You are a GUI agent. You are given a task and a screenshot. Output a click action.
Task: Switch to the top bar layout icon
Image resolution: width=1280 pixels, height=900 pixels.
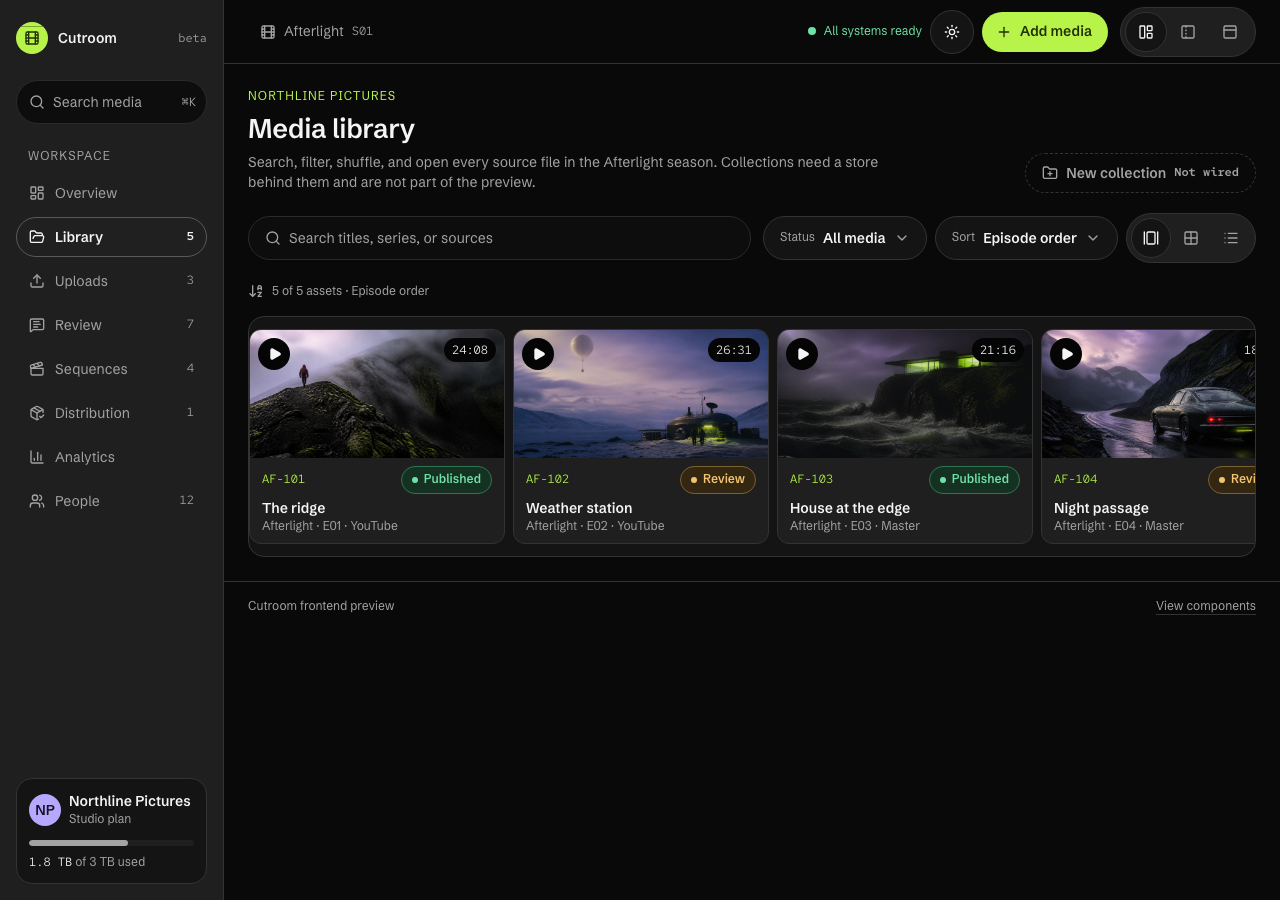pyautogui.click(x=1230, y=32)
